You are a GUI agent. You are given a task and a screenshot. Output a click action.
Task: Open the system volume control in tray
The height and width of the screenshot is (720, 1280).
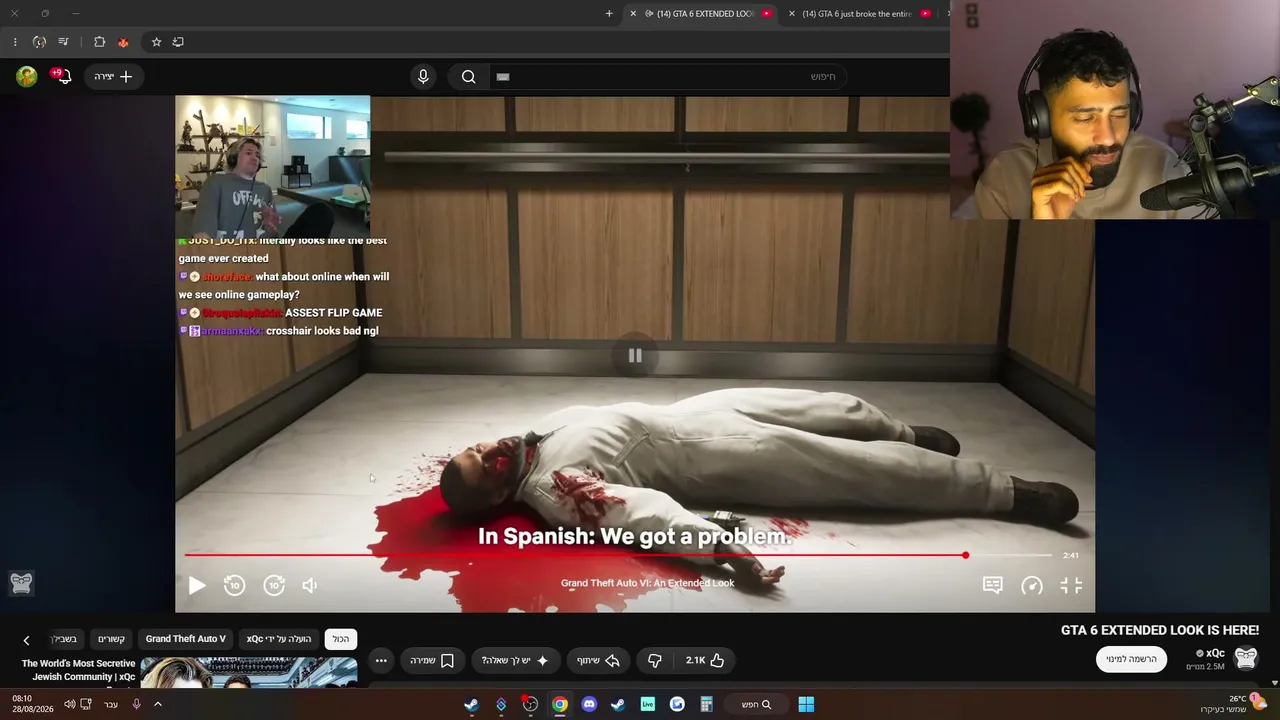pos(70,704)
